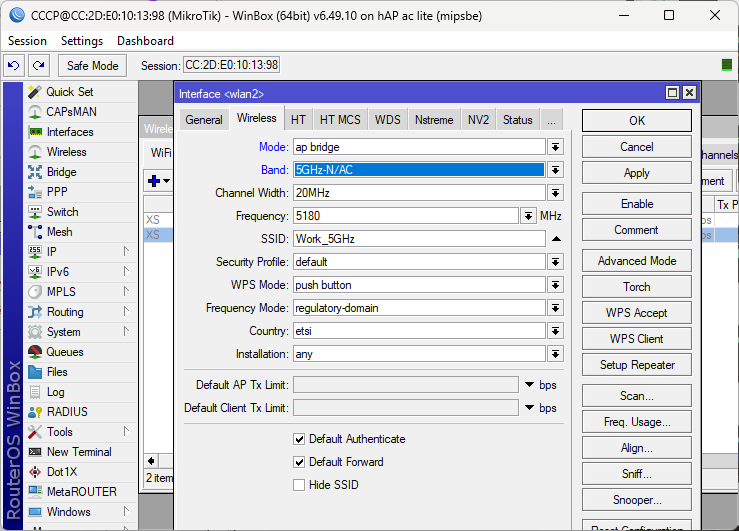Open New Terminal sidebar icon
The height and width of the screenshot is (531, 739).
[x=35, y=452]
